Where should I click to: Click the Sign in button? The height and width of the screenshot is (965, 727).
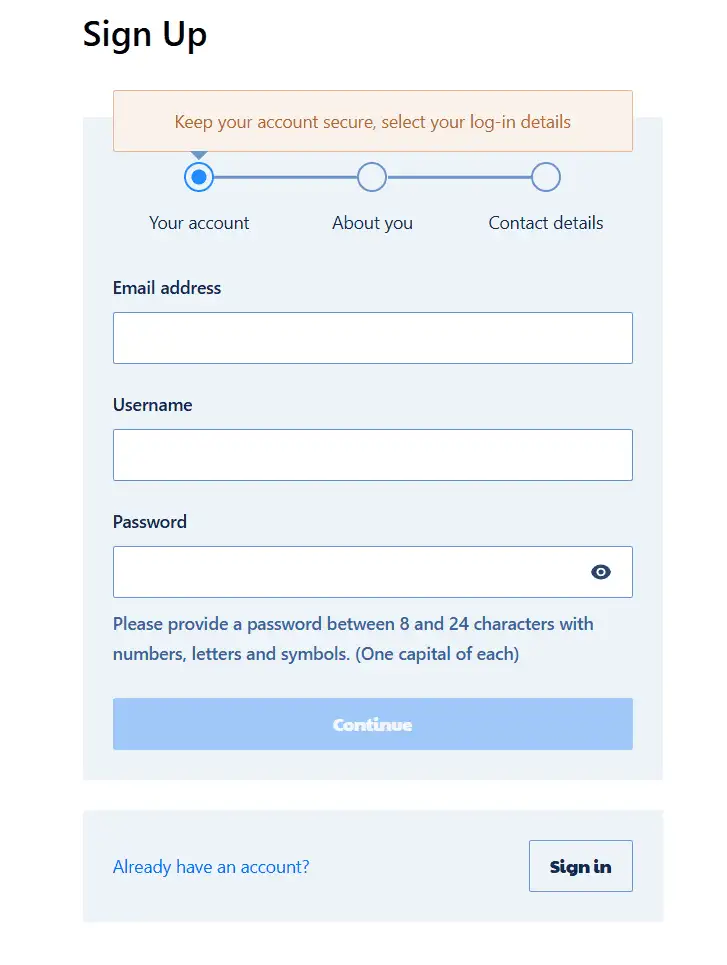(x=580, y=866)
